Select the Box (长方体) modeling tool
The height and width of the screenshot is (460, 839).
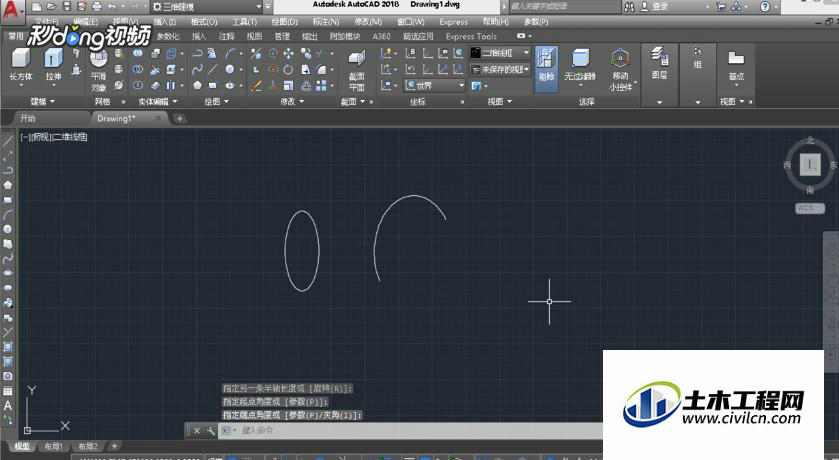coord(21,65)
